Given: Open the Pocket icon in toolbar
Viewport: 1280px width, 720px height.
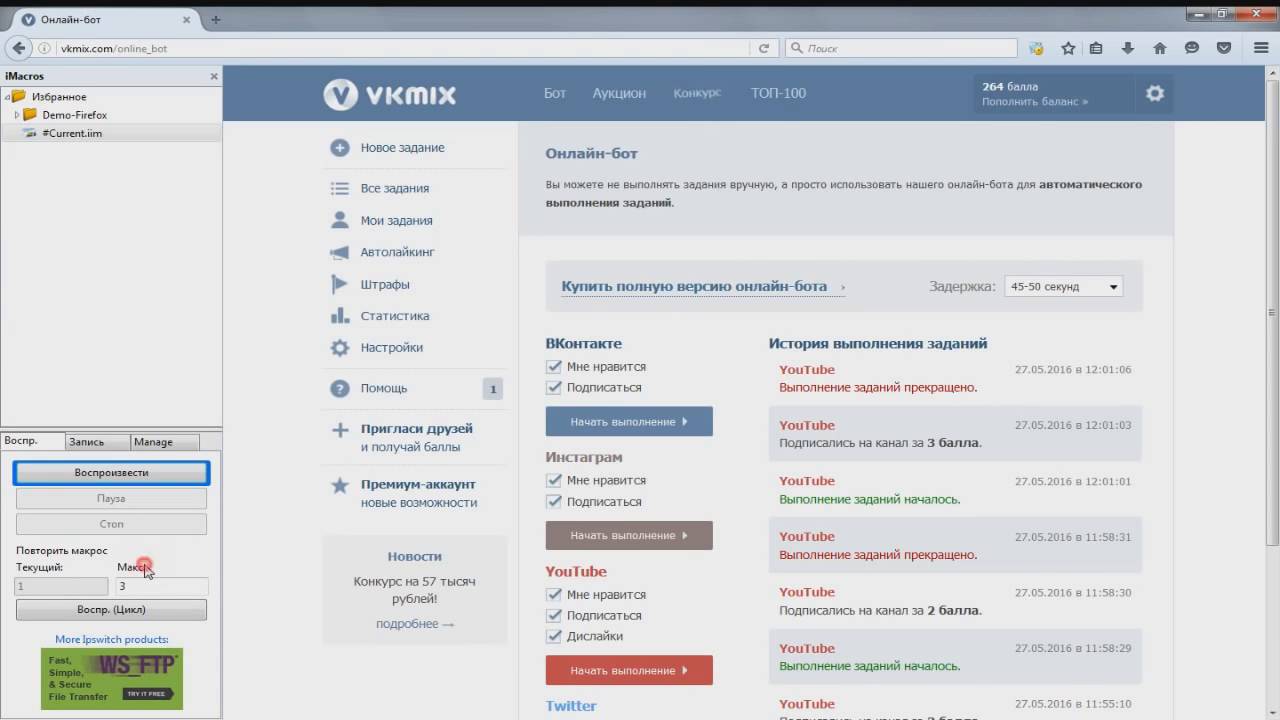Looking at the screenshot, I should coord(1223,48).
